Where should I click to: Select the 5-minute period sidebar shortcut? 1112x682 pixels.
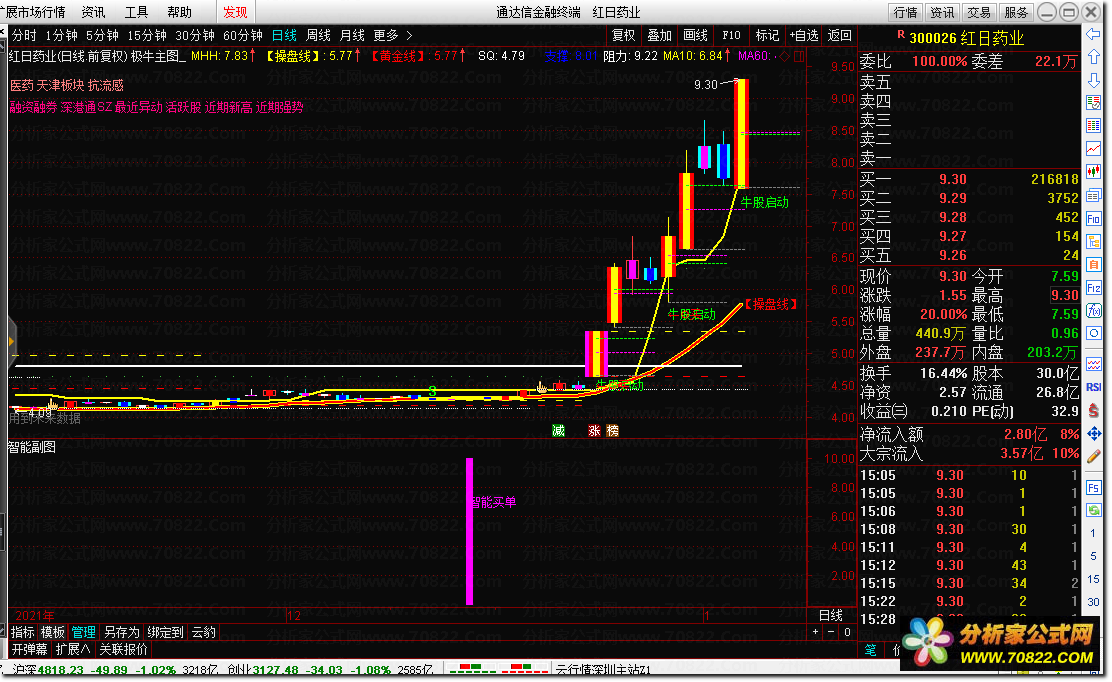(1093, 557)
